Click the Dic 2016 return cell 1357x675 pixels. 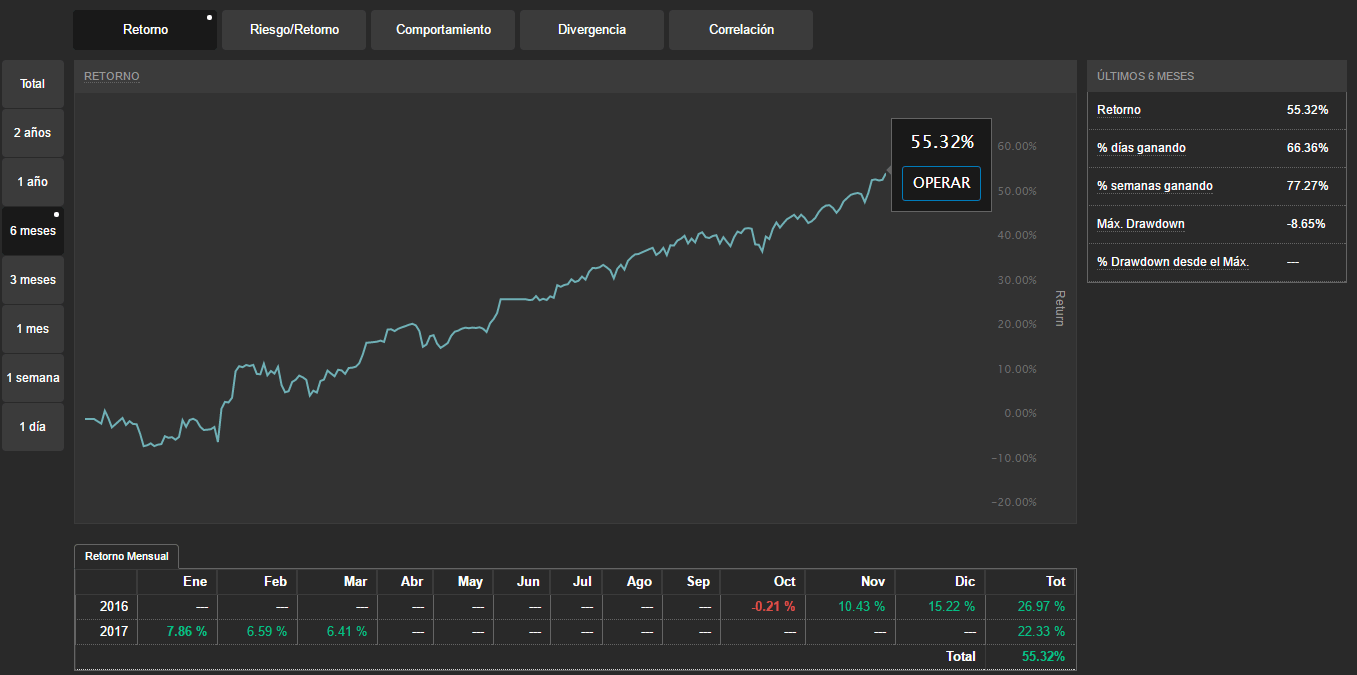coord(939,607)
